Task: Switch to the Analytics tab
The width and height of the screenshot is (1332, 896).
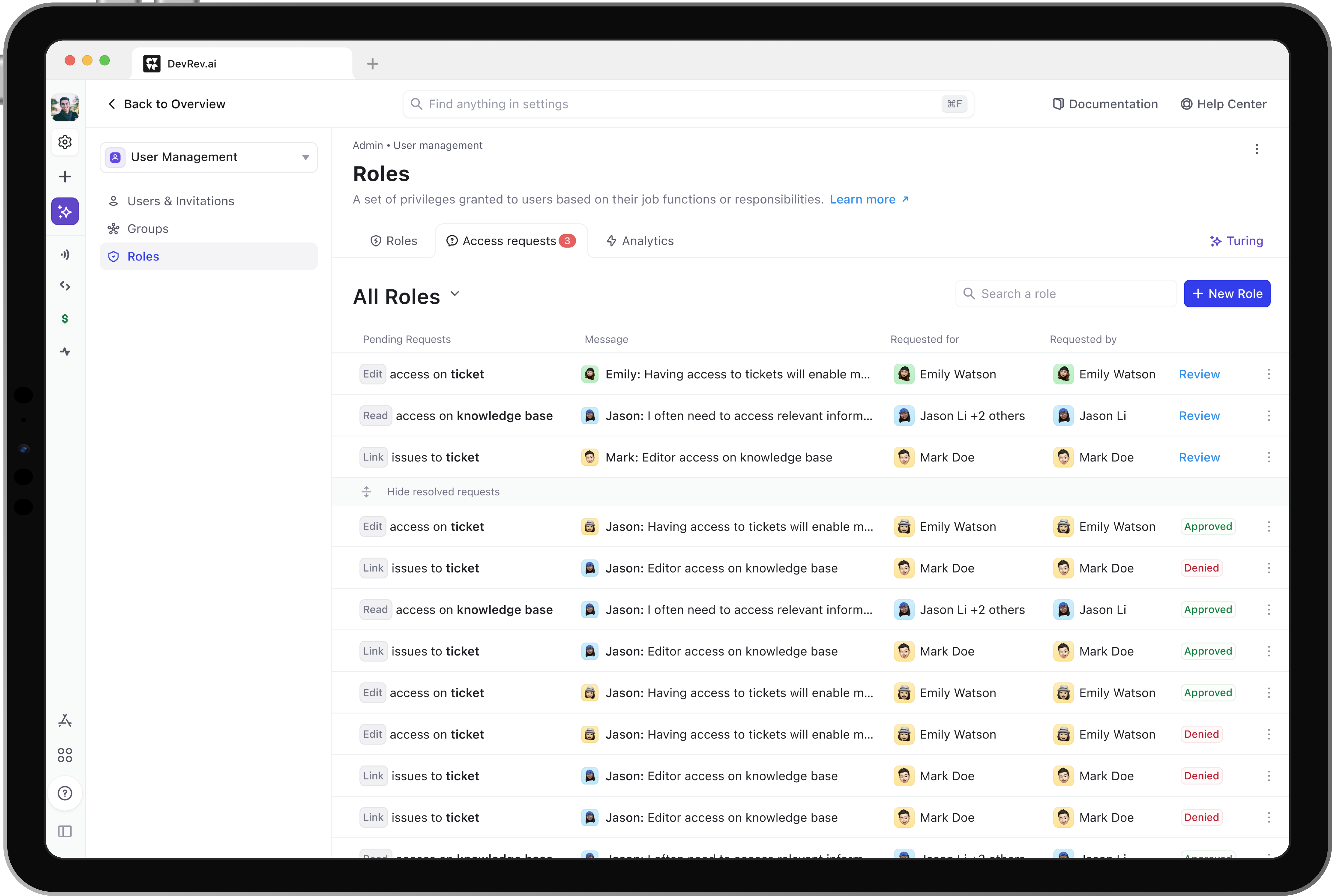Action: (x=640, y=241)
